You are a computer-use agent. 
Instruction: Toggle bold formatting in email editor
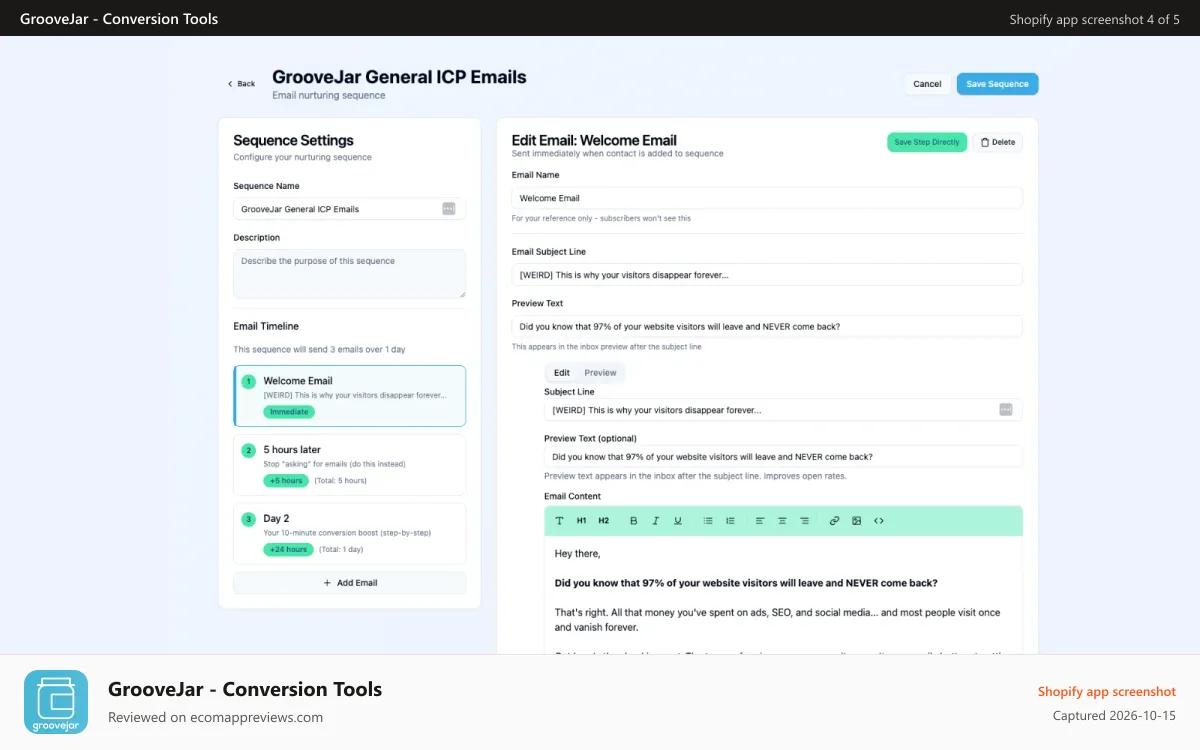coord(634,521)
